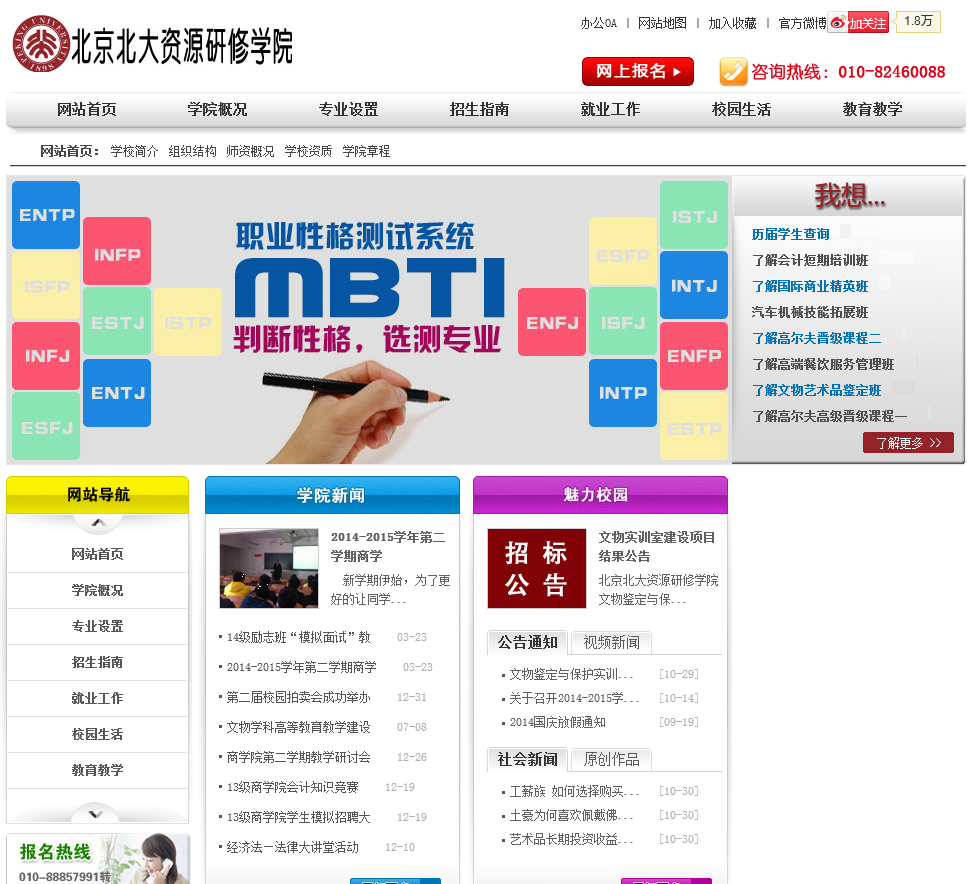Open 教育教学 in main navigation bar
The image size is (972, 884).
click(872, 110)
